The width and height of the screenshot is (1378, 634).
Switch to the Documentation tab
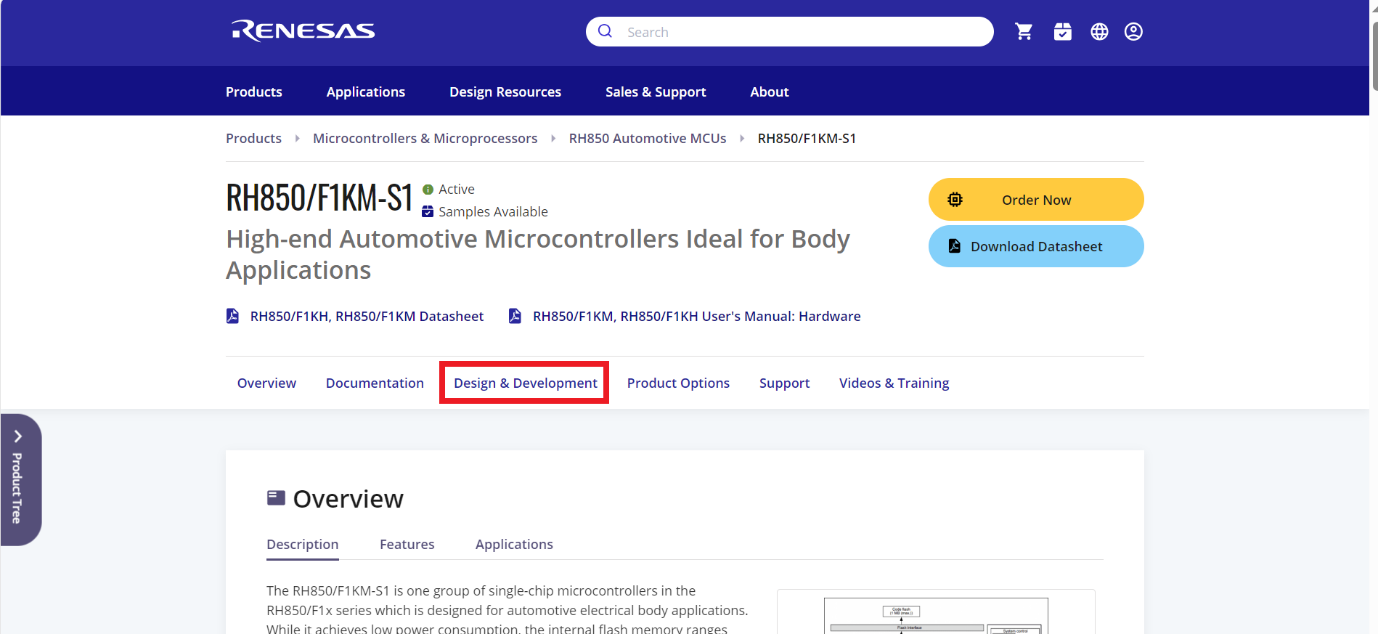(374, 382)
